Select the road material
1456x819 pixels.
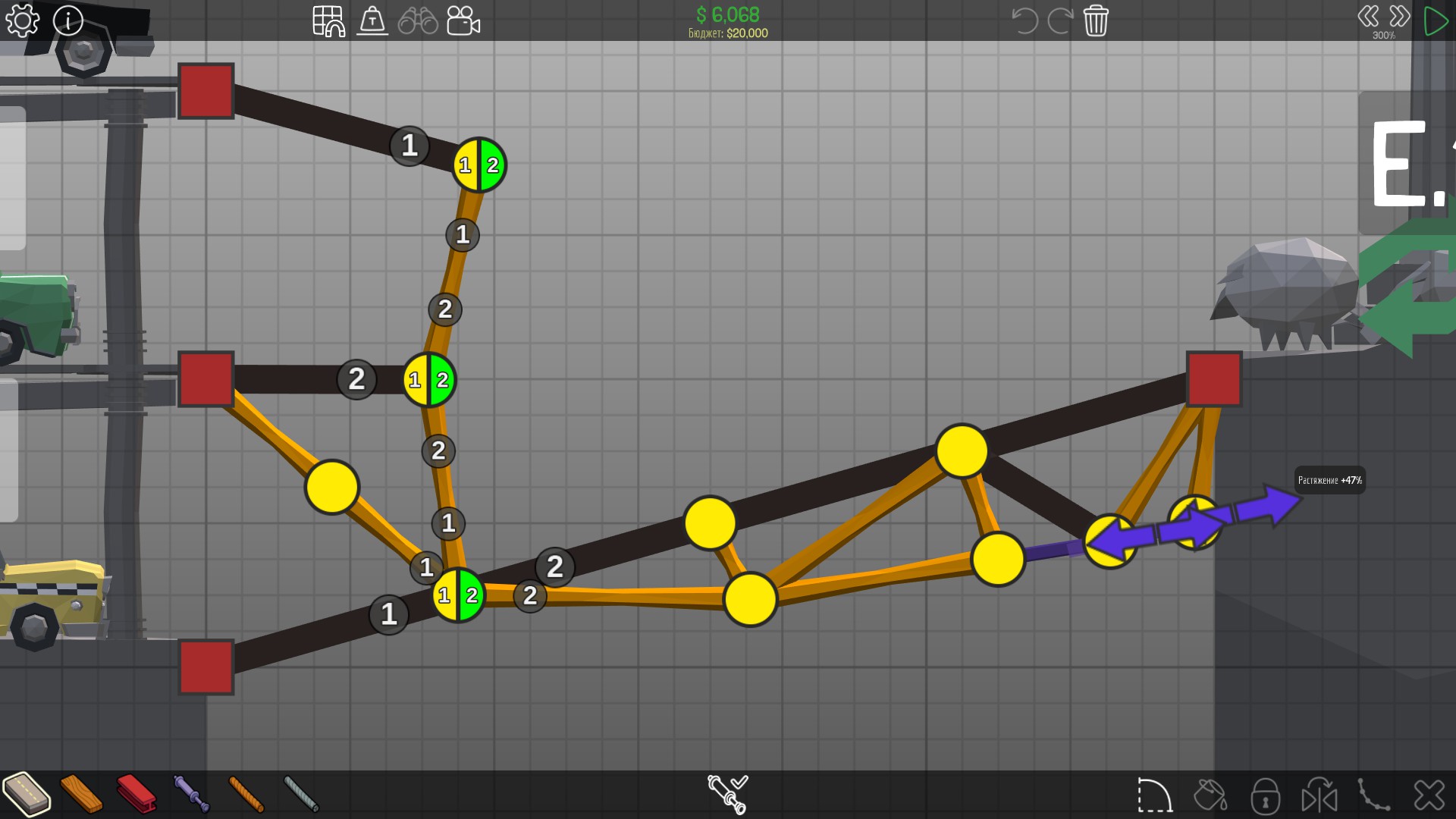coord(27,794)
